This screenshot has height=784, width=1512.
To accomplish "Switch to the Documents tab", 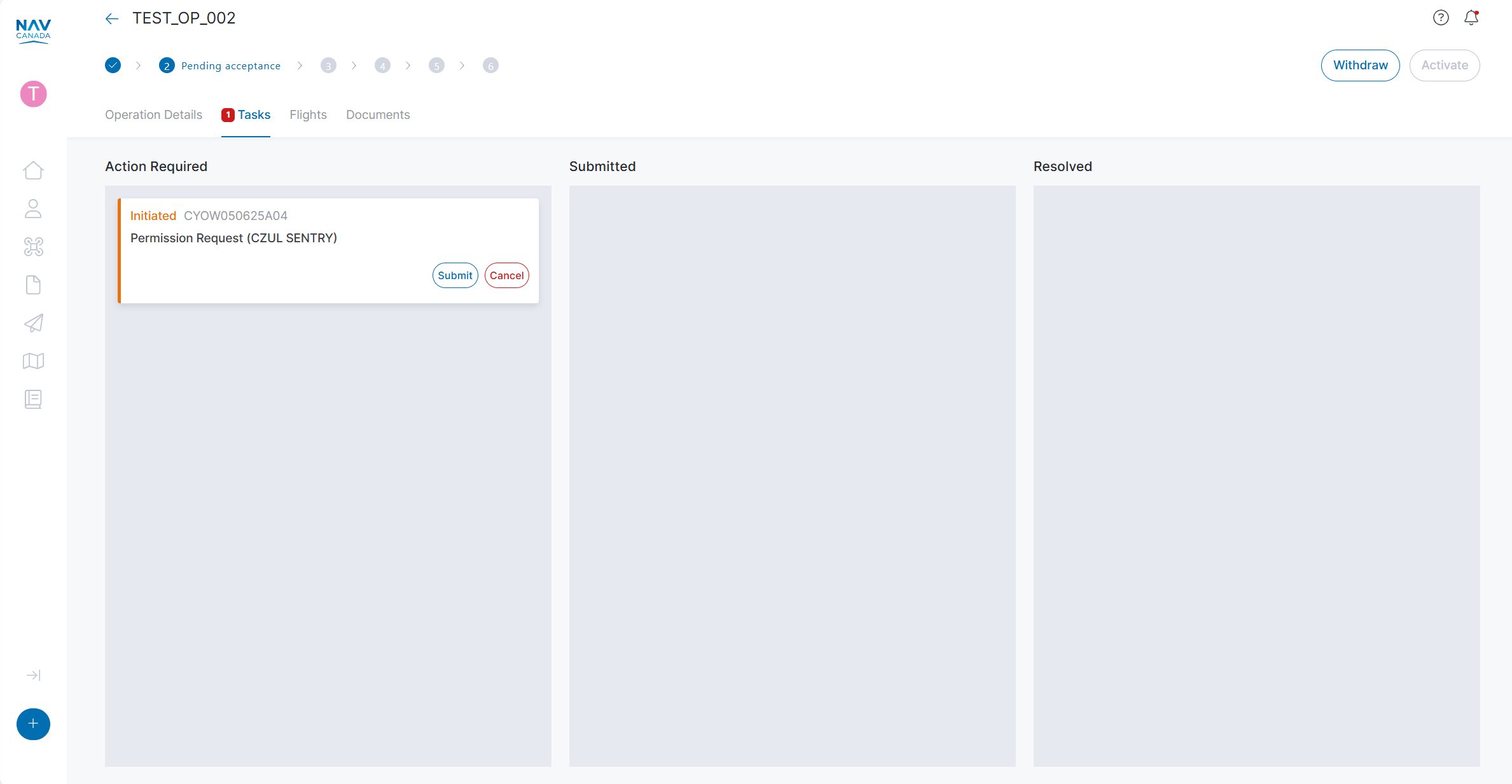I will click(378, 115).
